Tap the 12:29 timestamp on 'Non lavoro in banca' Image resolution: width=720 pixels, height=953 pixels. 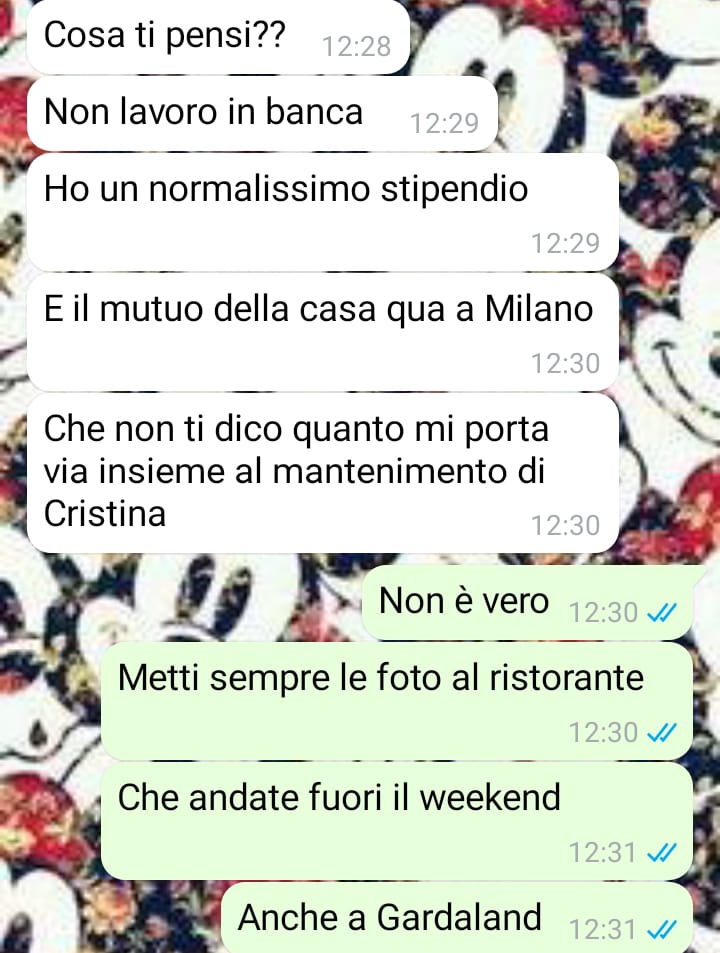(444, 123)
